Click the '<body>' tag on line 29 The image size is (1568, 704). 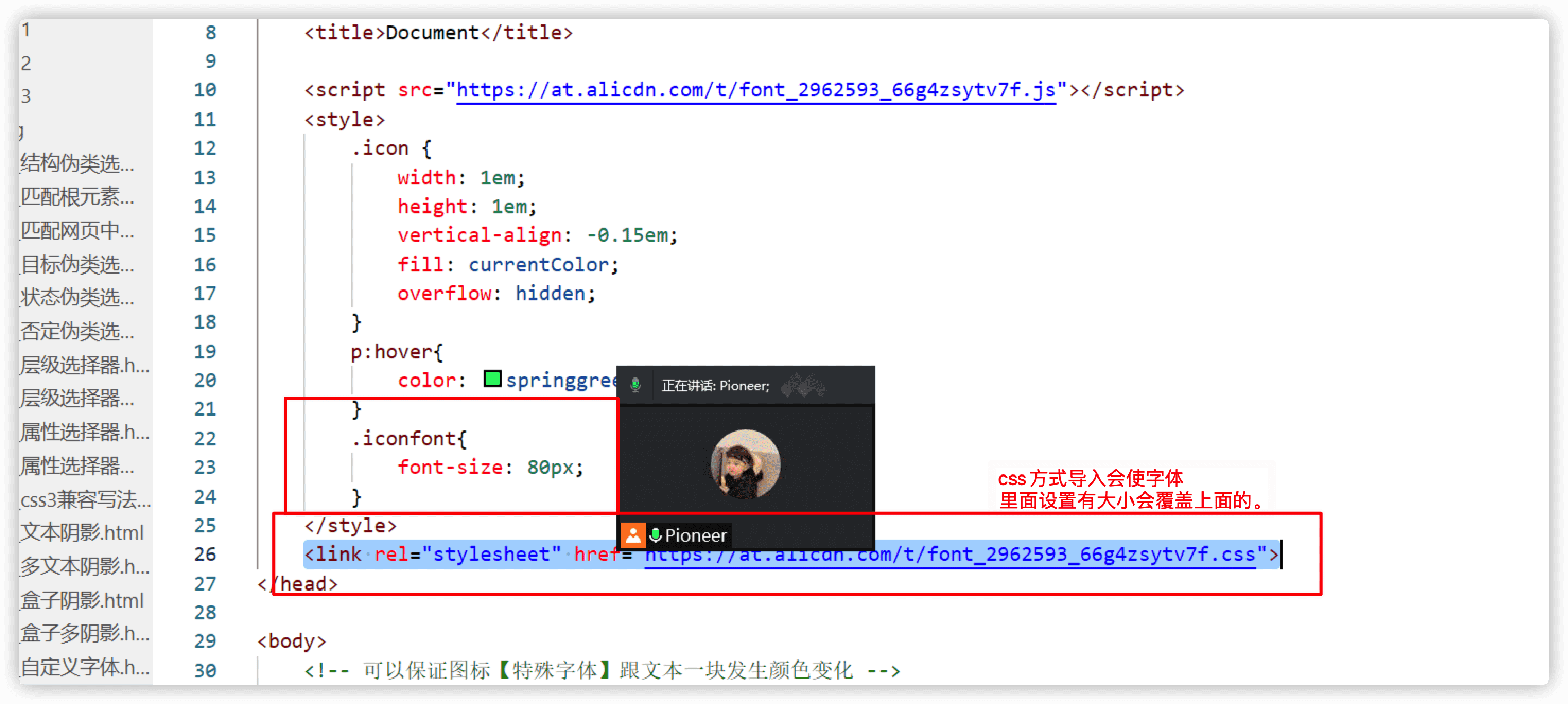(x=292, y=641)
